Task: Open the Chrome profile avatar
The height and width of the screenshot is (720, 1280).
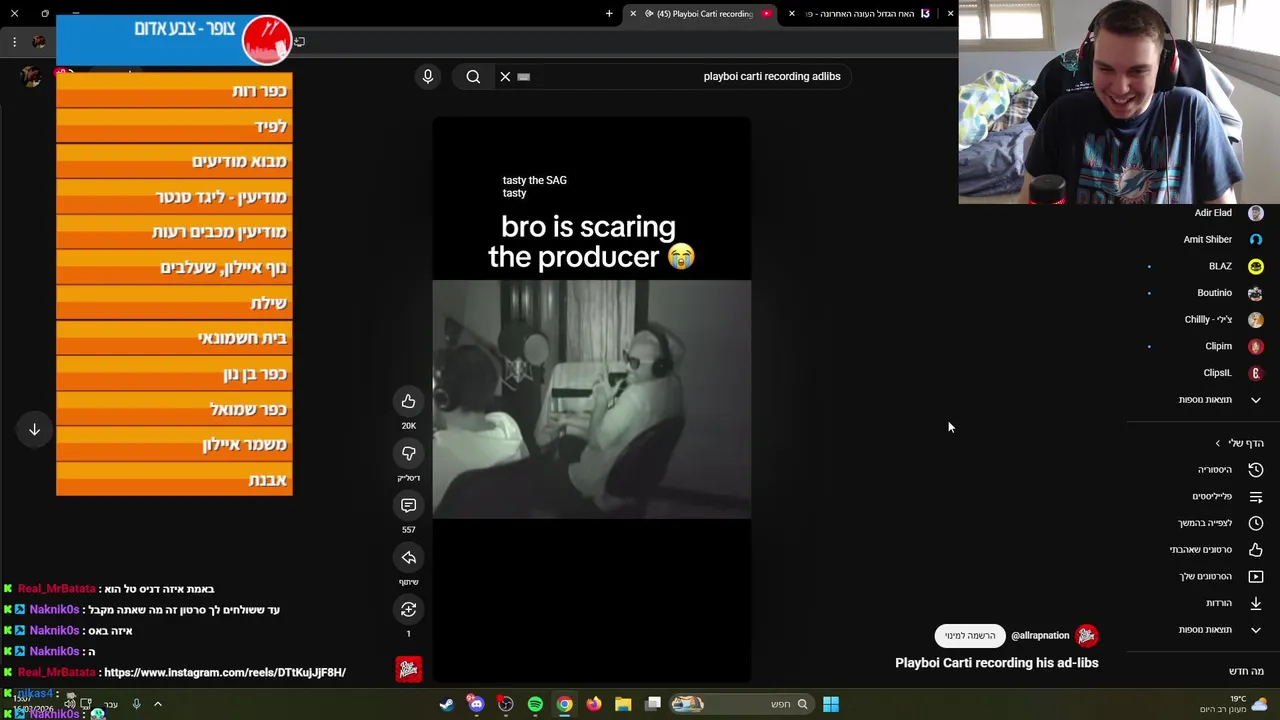Action: [39, 42]
